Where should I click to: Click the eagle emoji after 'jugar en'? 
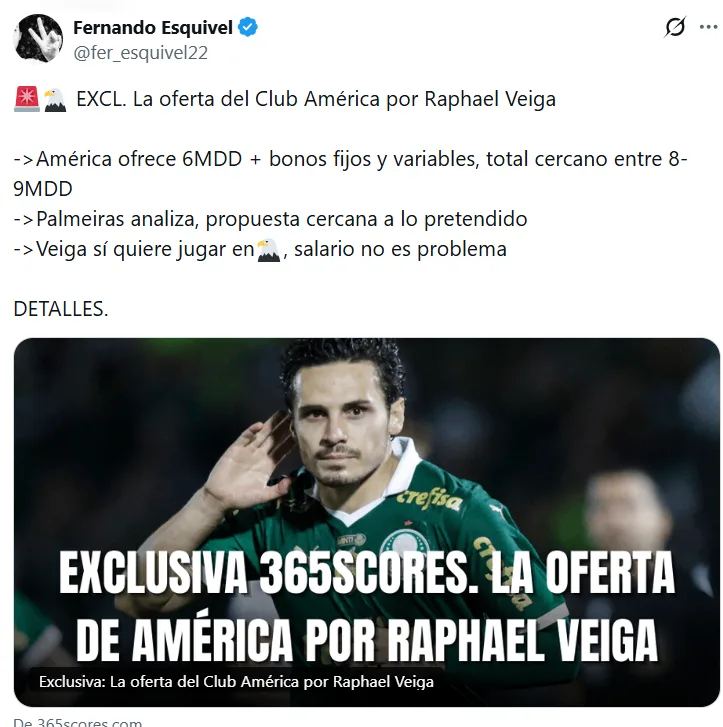tap(269, 250)
